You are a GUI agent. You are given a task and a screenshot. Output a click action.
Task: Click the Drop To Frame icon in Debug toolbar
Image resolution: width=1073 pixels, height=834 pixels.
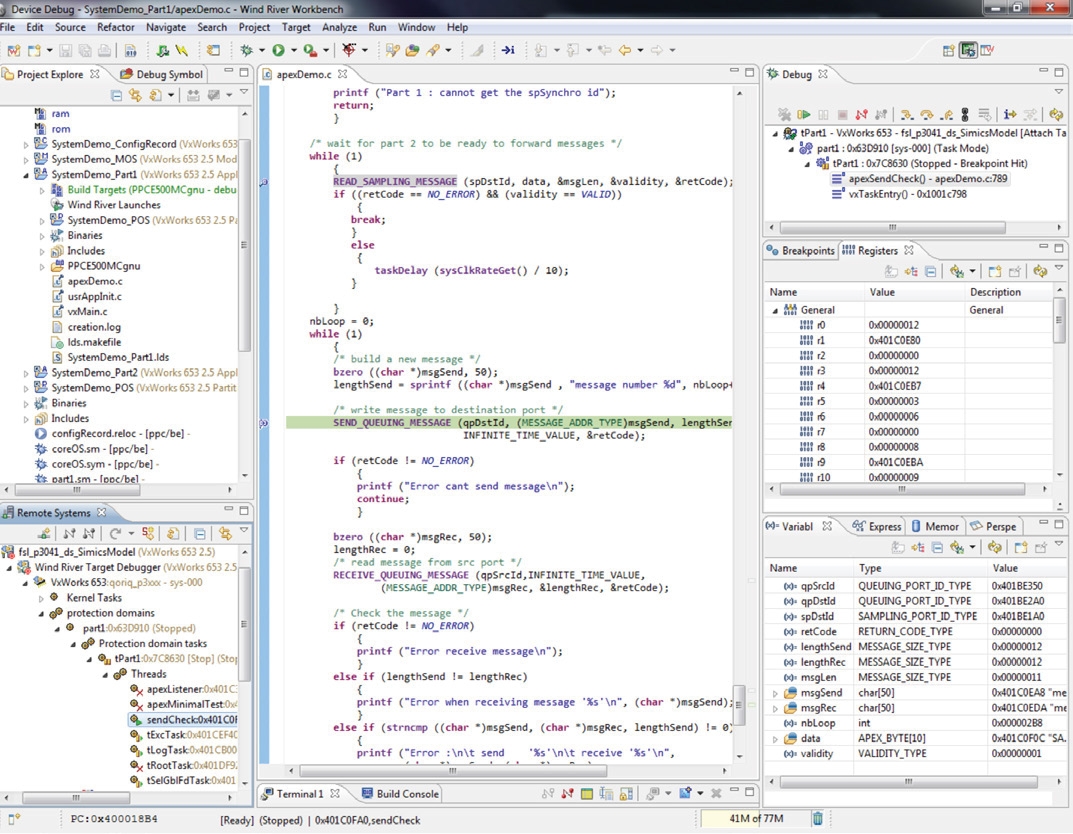pos(984,114)
